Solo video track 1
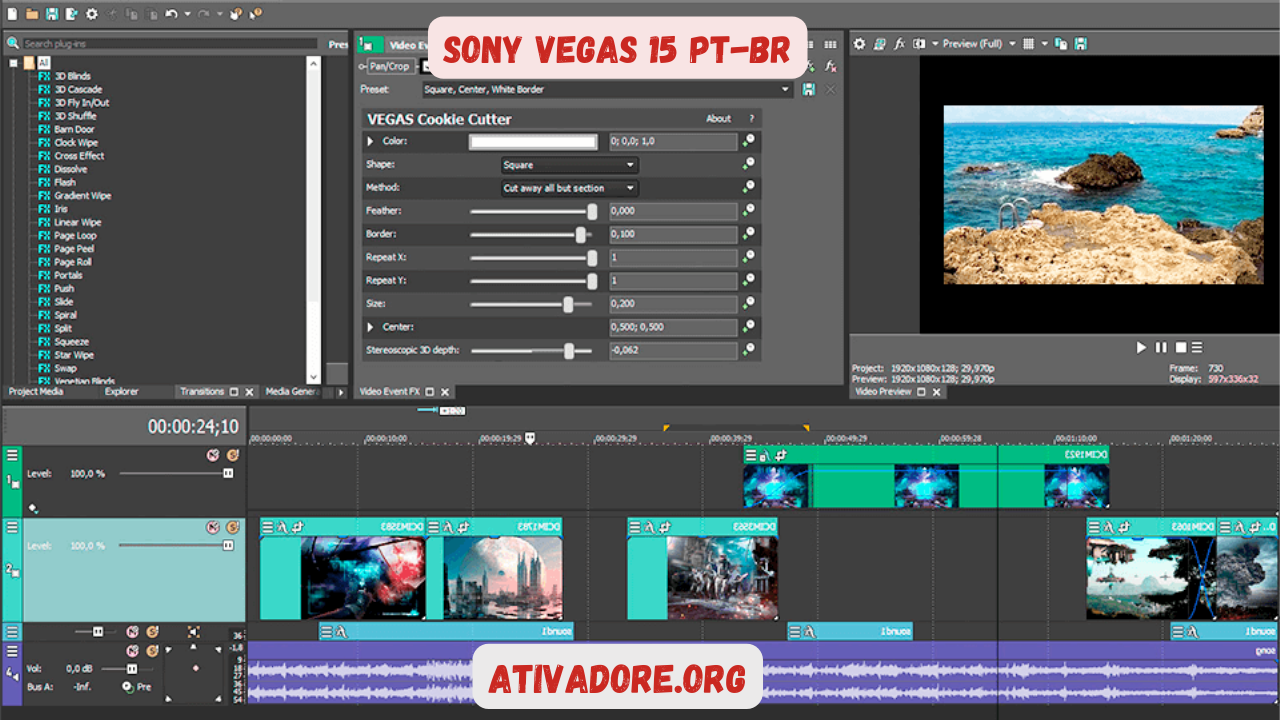The image size is (1280, 720). [x=232, y=455]
